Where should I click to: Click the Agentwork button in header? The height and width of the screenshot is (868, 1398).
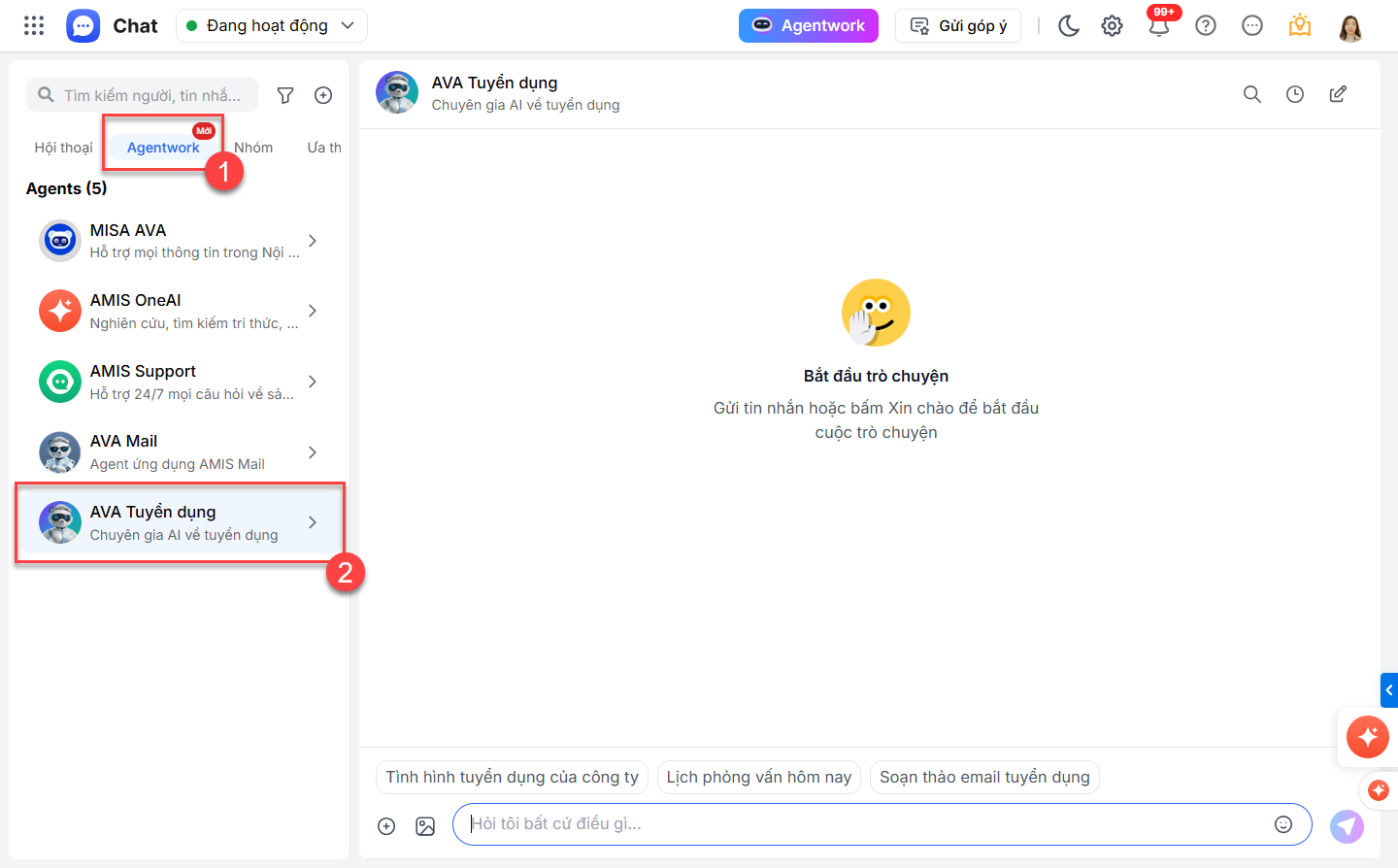tap(809, 25)
